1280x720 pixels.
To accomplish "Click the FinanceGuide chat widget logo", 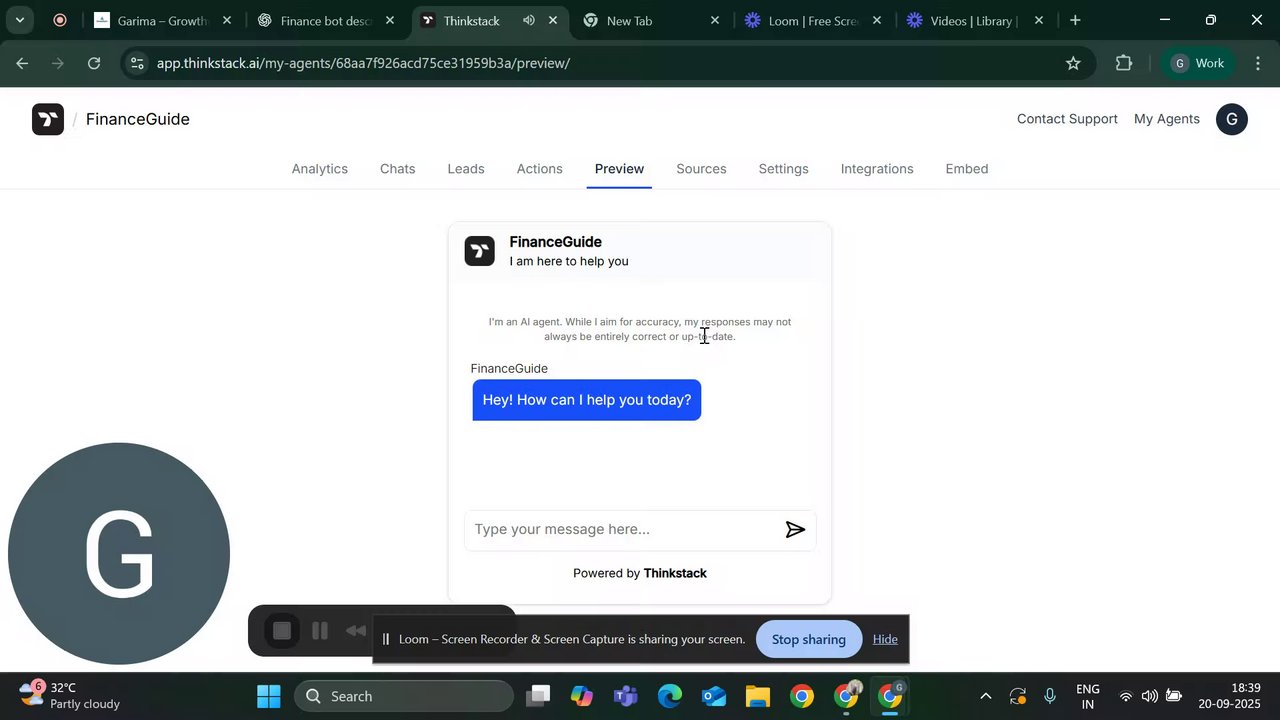I will click(x=480, y=251).
